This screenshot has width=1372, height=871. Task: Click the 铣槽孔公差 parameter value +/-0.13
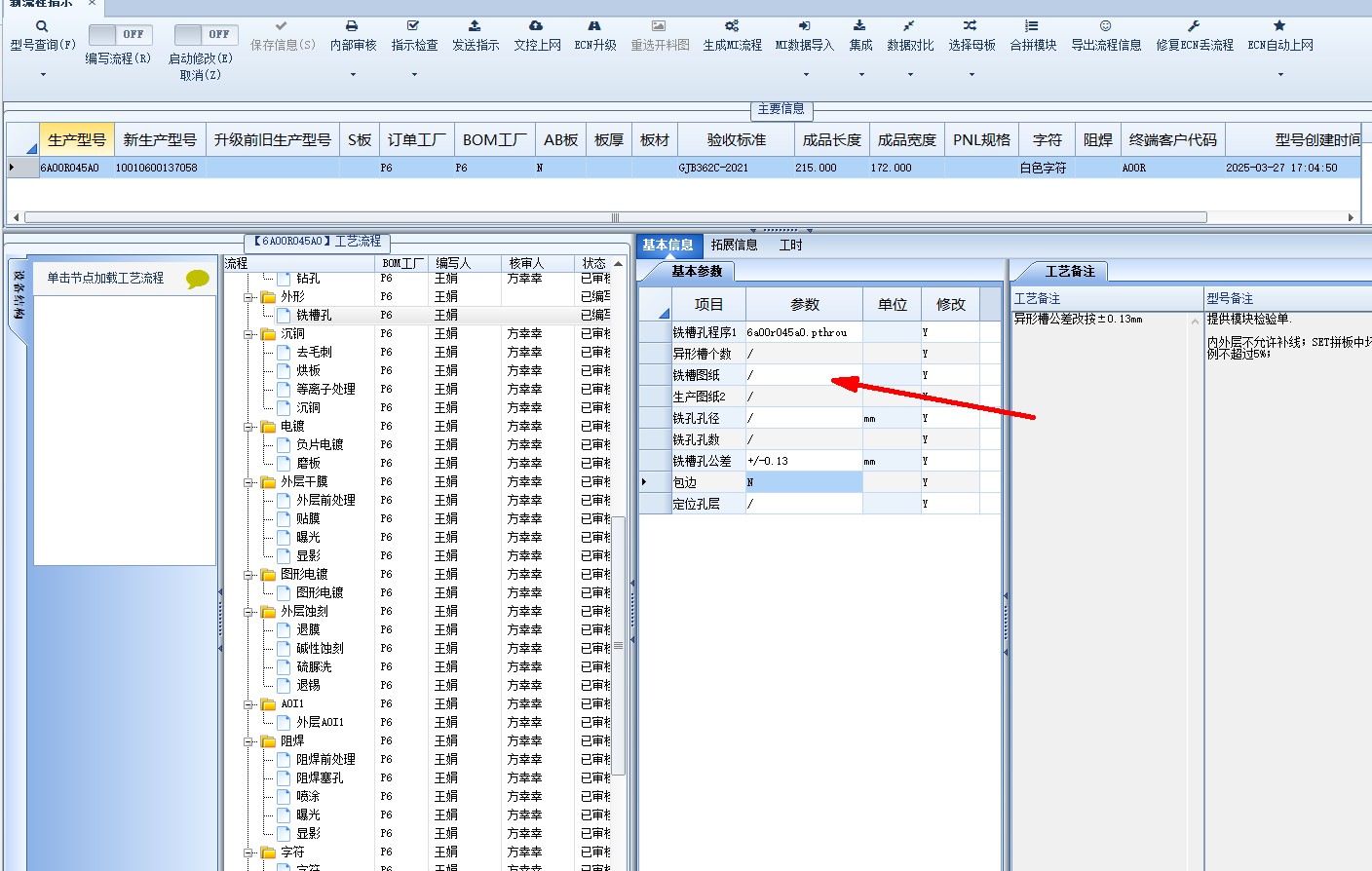(804, 461)
